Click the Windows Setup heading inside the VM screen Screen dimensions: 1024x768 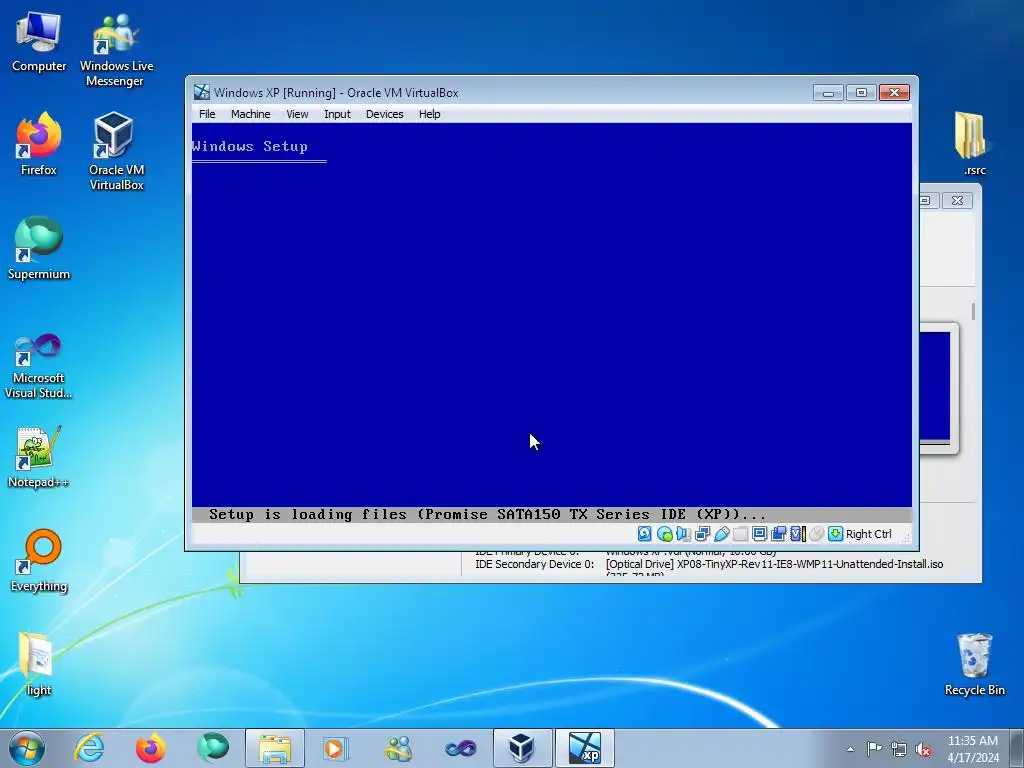(250, 146)
